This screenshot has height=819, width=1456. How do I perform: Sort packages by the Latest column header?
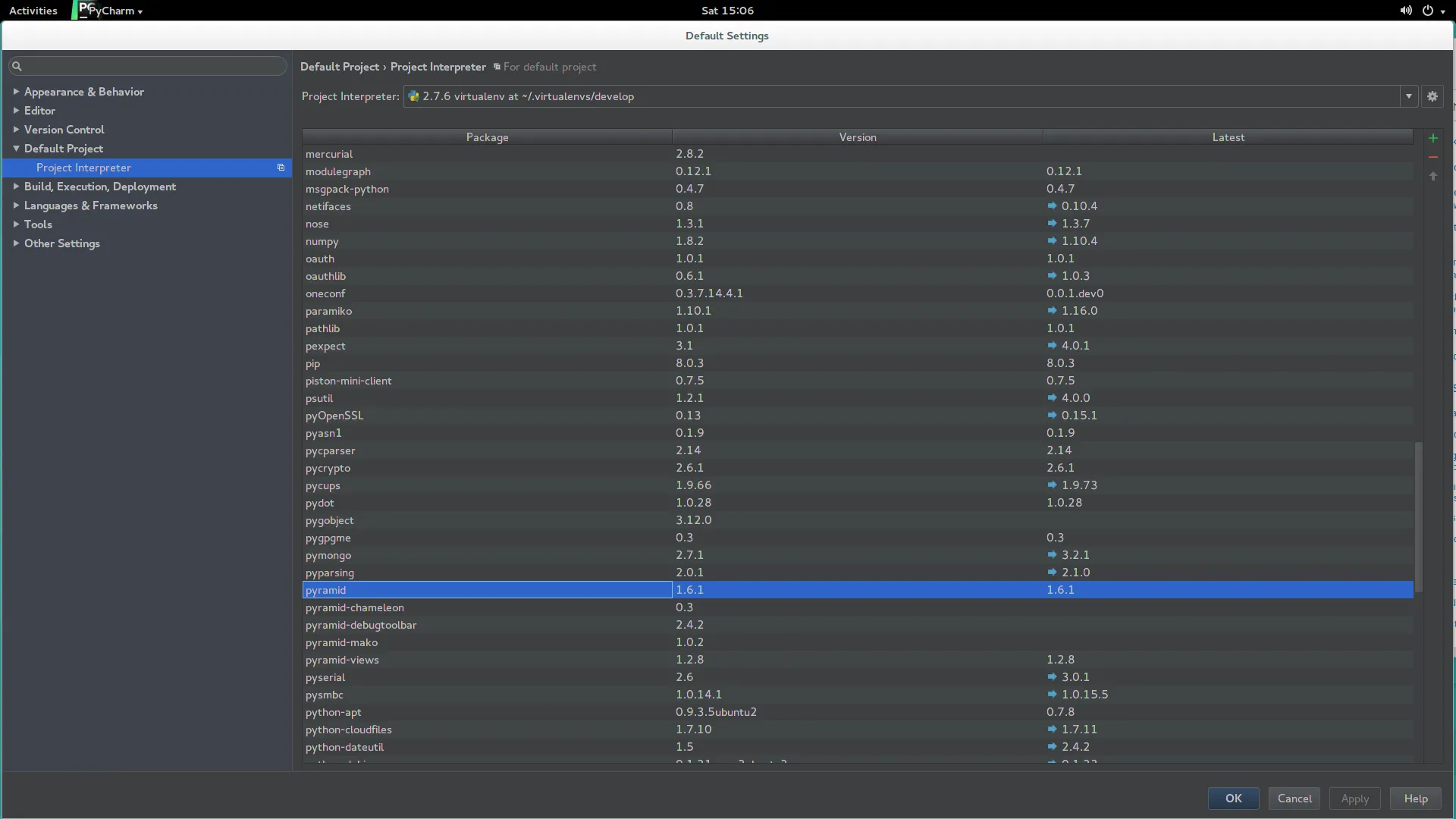tap(1227, 137)
